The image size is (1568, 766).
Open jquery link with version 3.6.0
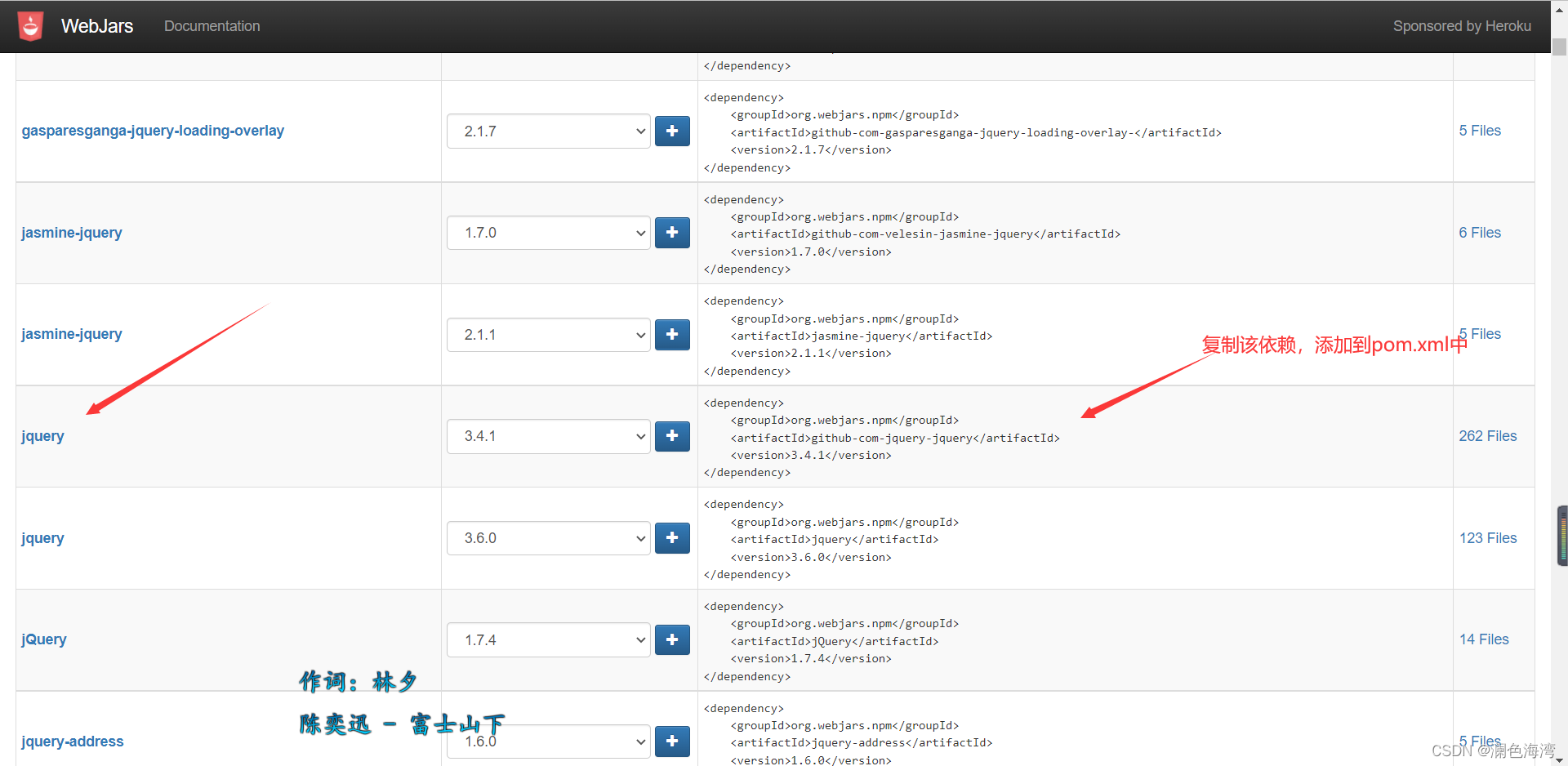[42, 538]
